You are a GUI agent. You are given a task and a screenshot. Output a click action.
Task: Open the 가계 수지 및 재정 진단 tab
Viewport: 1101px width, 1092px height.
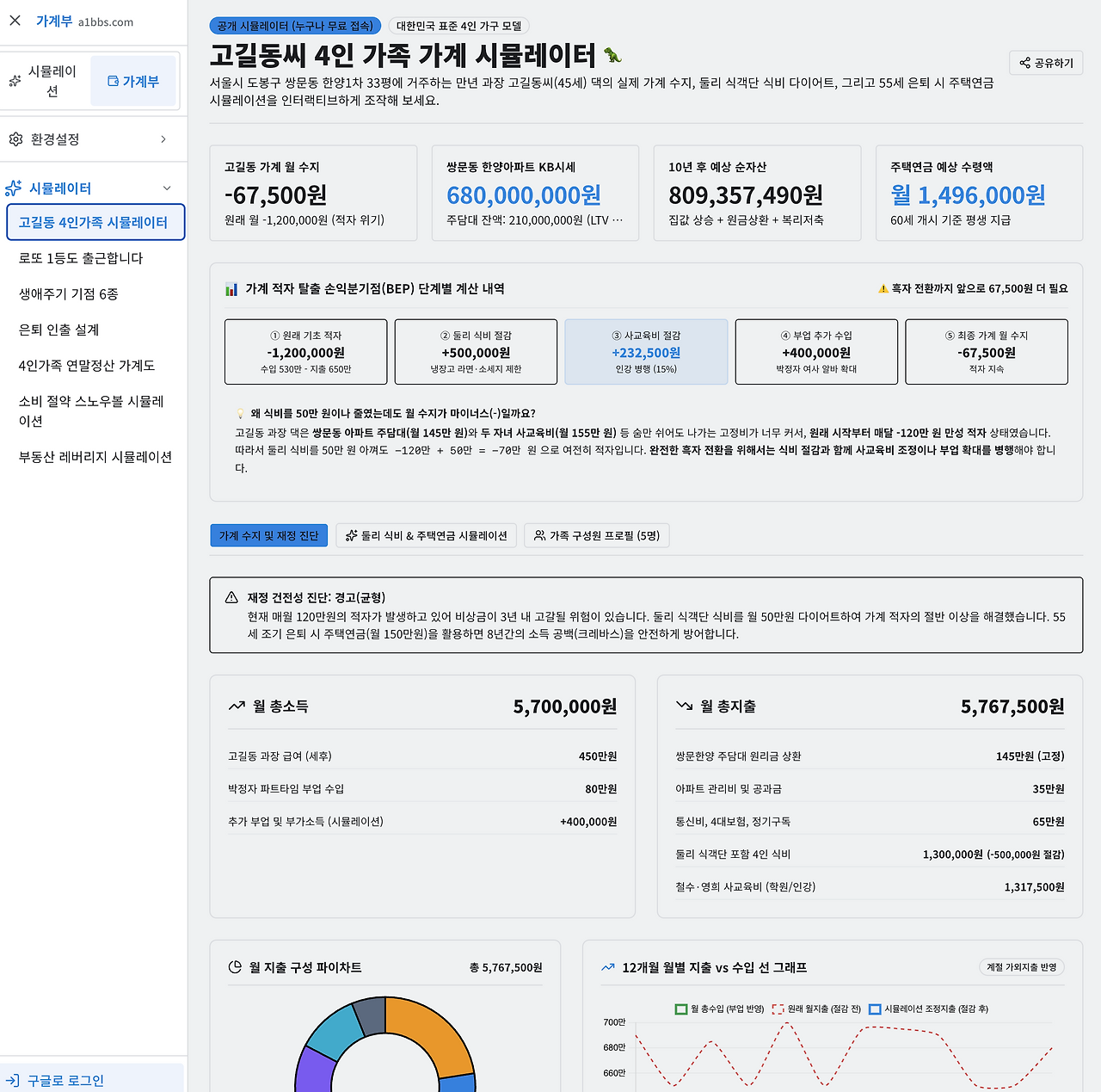268,535
